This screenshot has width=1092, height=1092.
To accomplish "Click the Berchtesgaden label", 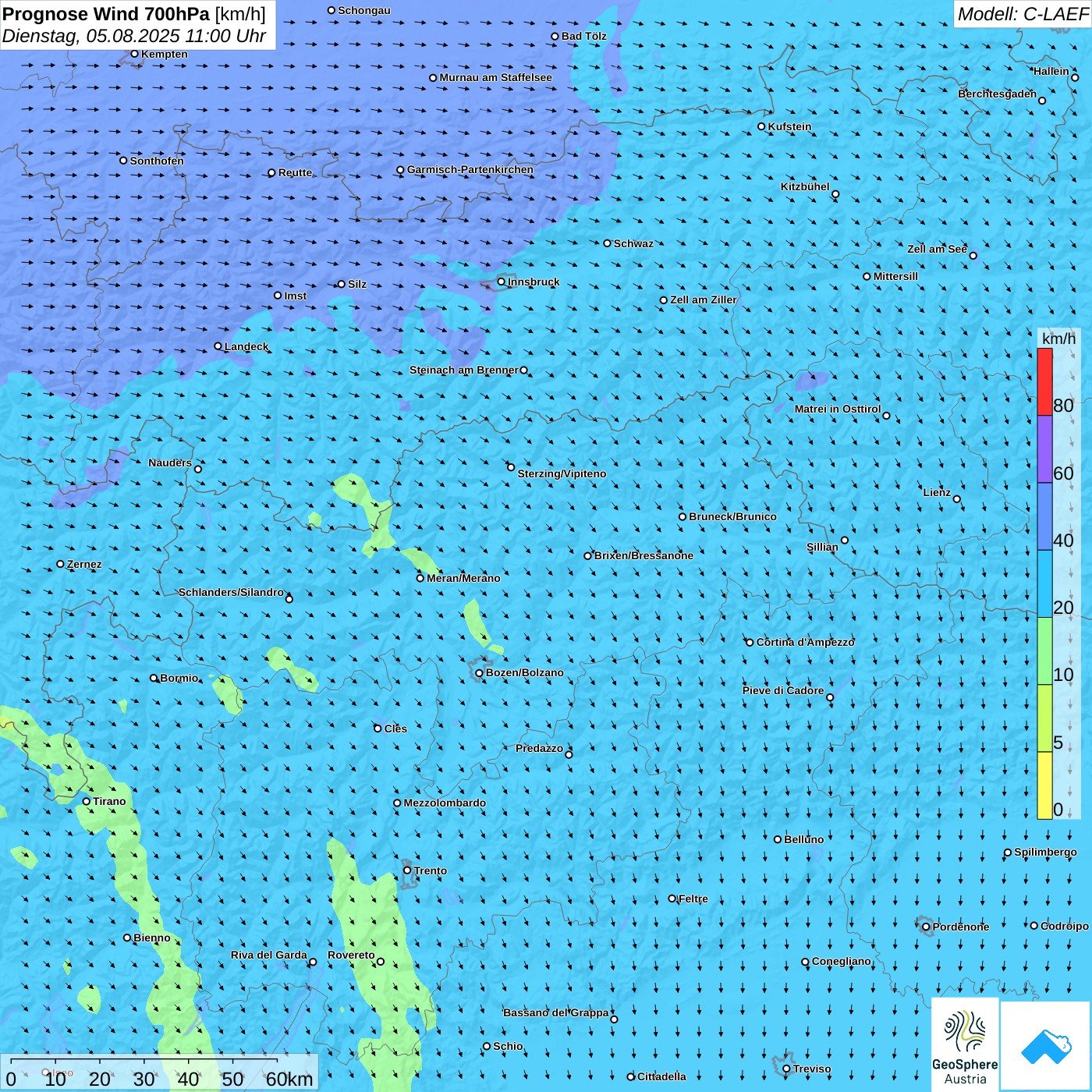I will (998, 94).
